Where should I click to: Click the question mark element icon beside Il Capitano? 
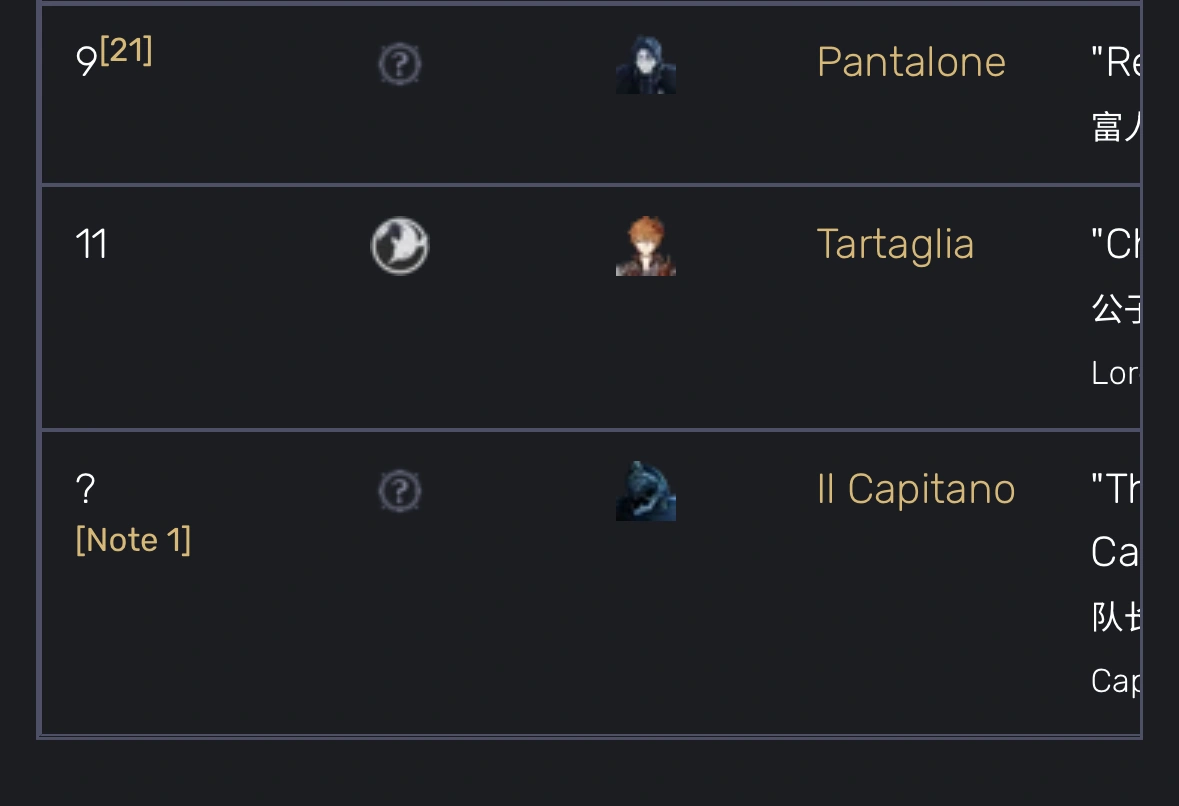tap(399, 490)
